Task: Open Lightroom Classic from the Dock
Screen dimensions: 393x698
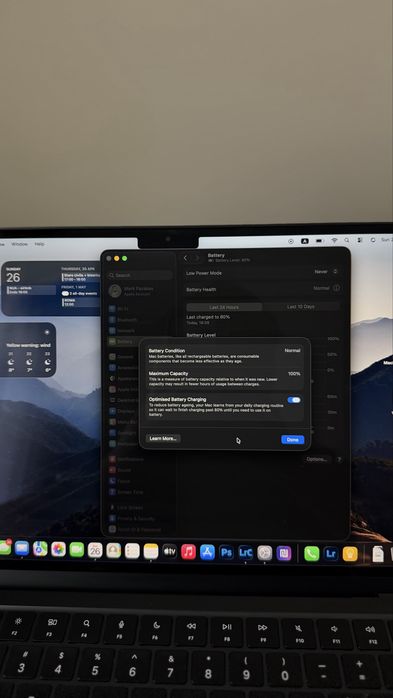Action: [x=246, y=553]
